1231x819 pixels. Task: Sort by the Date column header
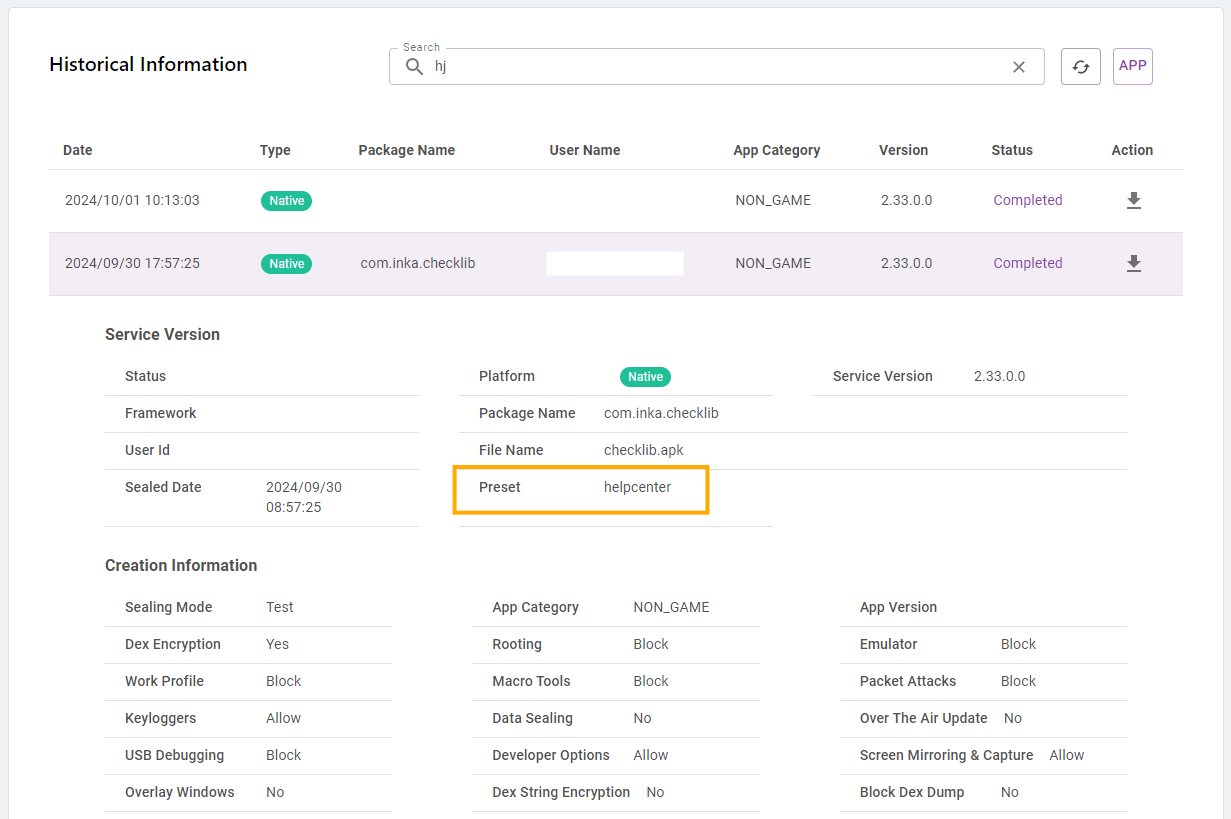(78, 150)
